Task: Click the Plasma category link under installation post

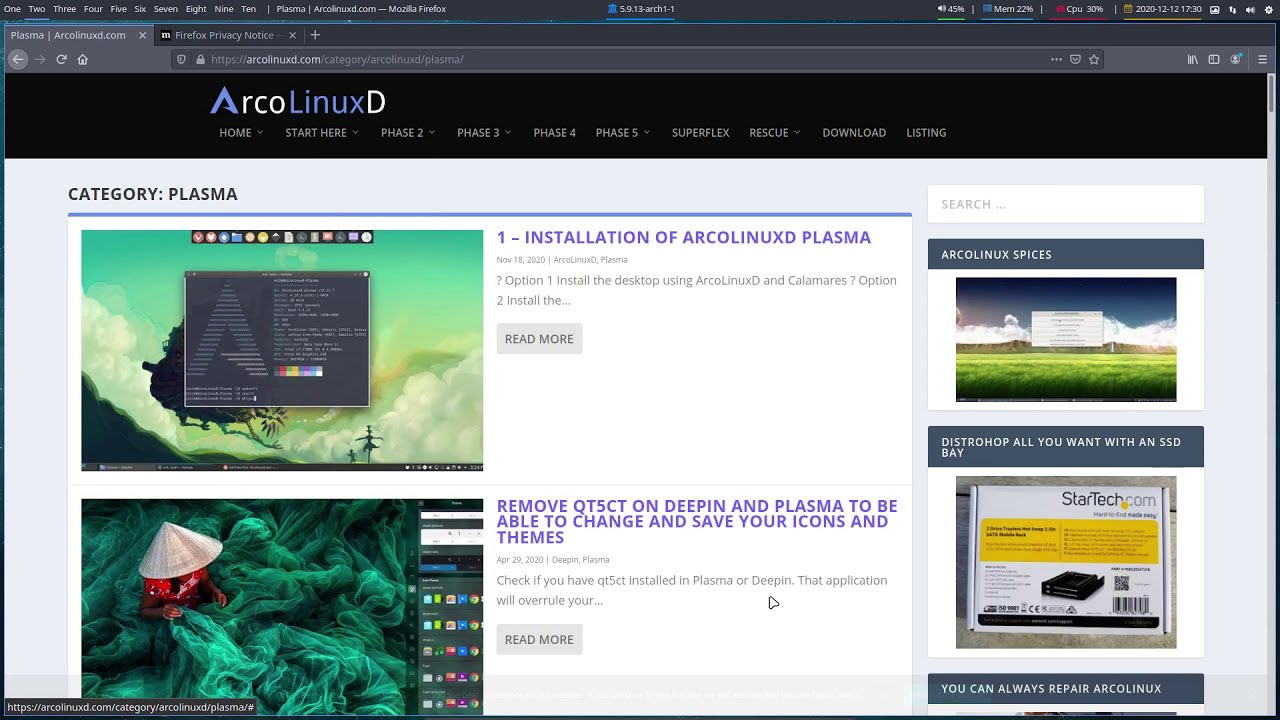Action: pos(614,260)
